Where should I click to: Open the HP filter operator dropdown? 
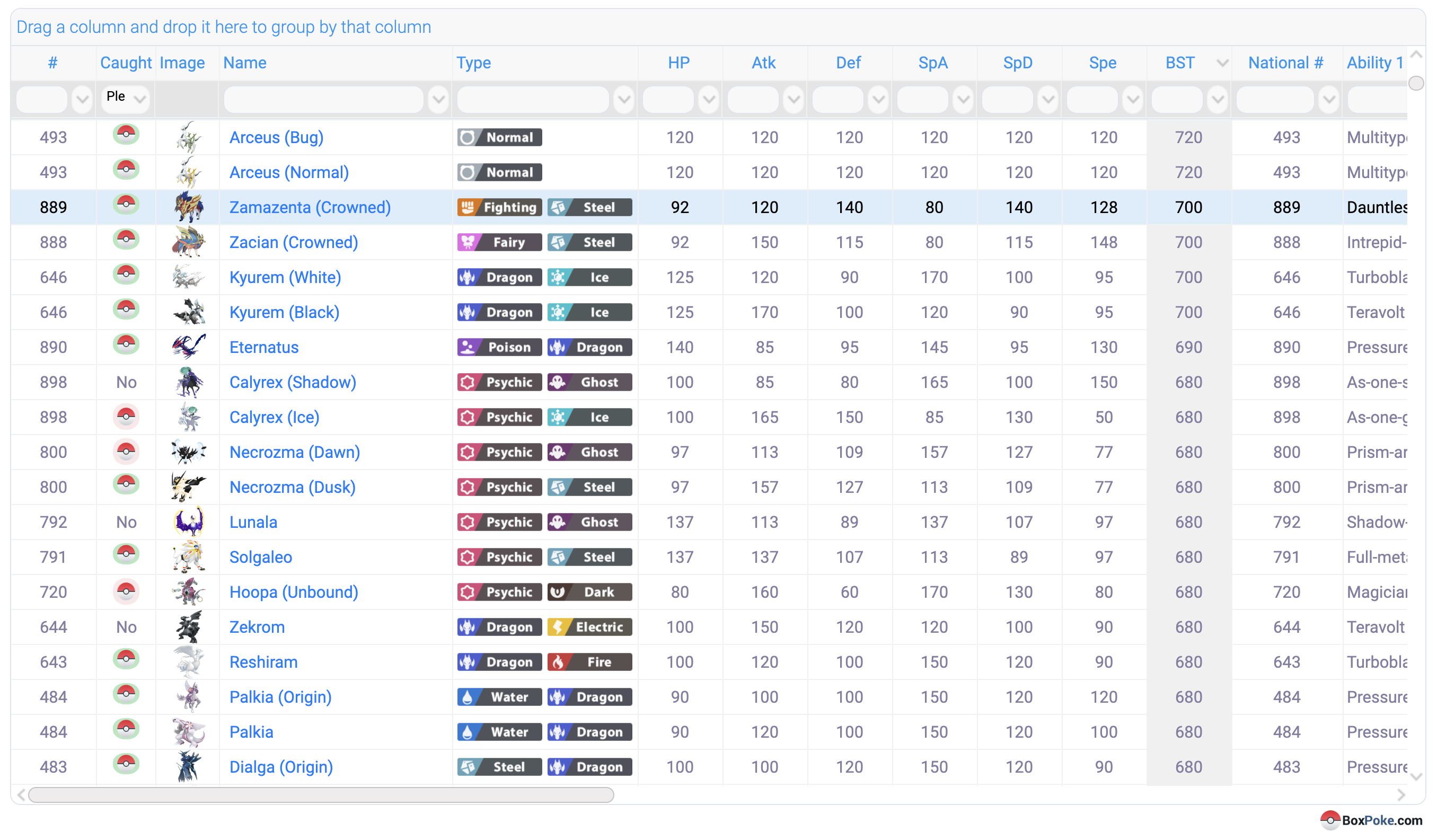pos(709,99)
